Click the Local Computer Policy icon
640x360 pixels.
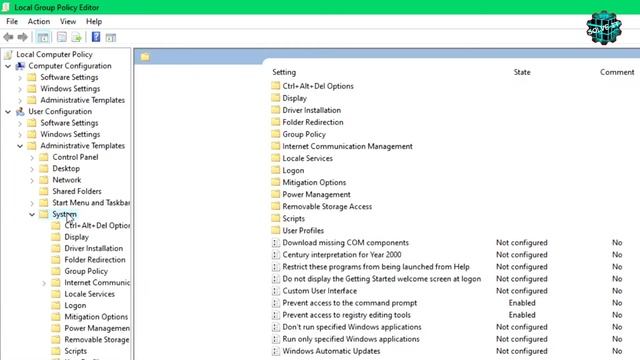(8, 54)
